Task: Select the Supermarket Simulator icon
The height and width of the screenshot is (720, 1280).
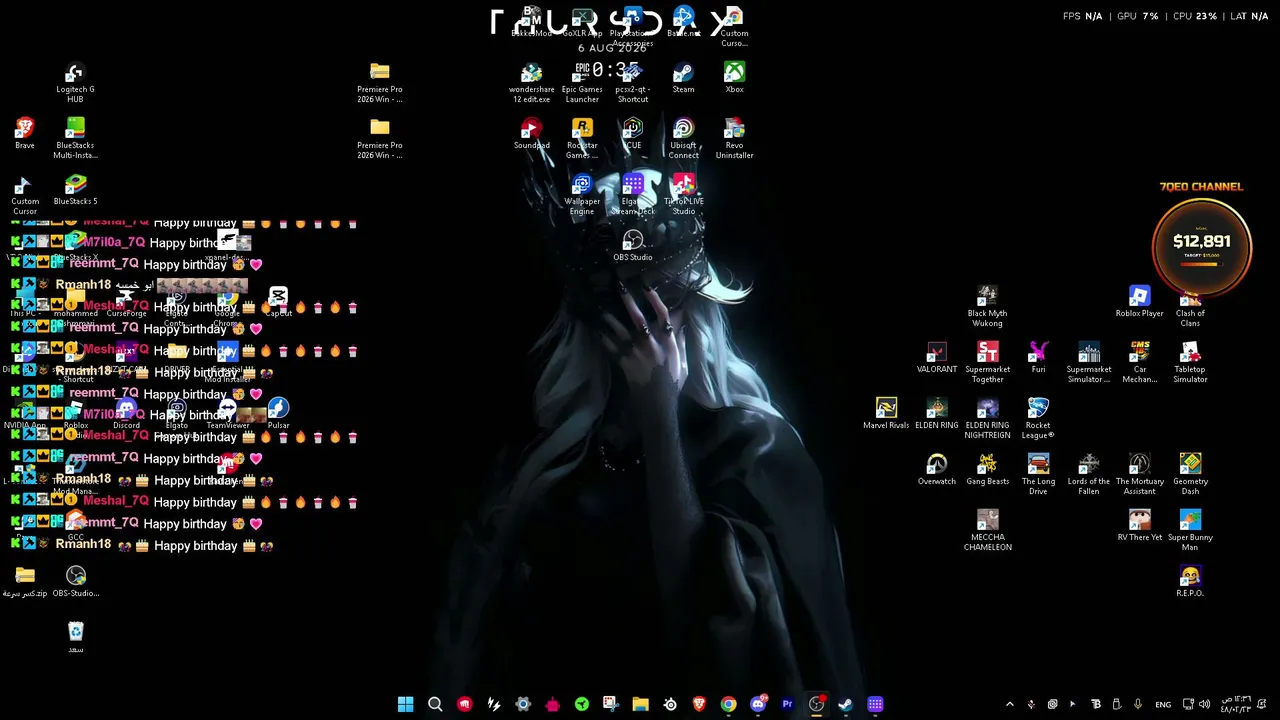Action: tap(1089, 363)
